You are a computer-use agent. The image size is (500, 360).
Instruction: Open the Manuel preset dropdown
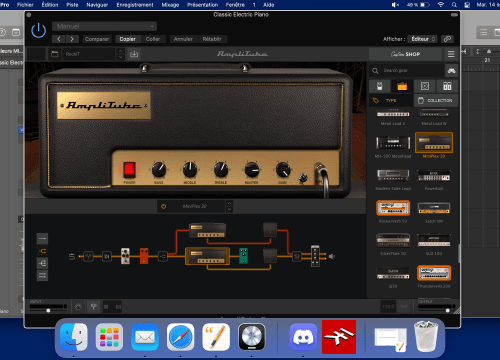click(x=104, y=26)
